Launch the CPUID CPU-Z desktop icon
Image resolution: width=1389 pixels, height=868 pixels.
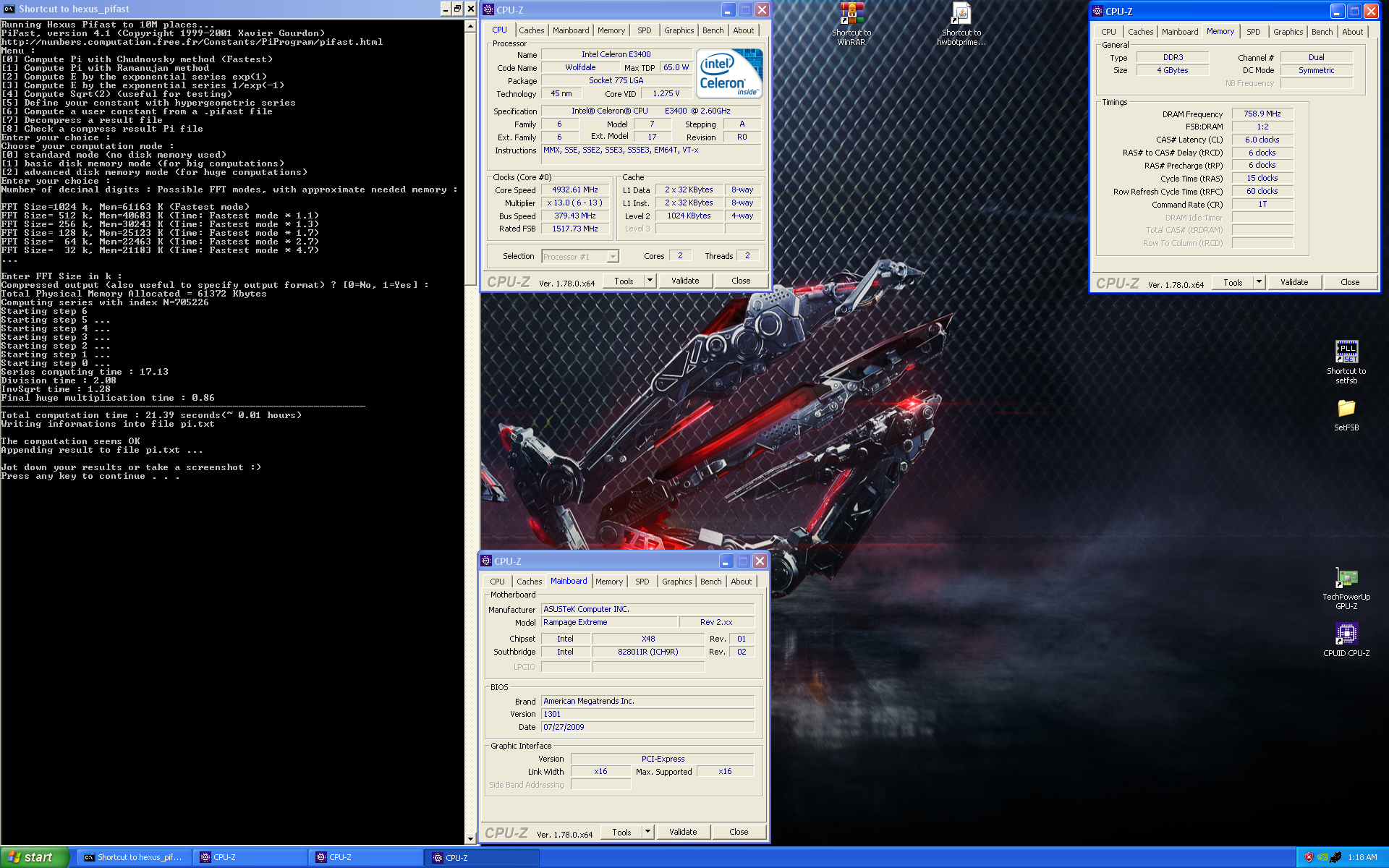point(1346,639)
